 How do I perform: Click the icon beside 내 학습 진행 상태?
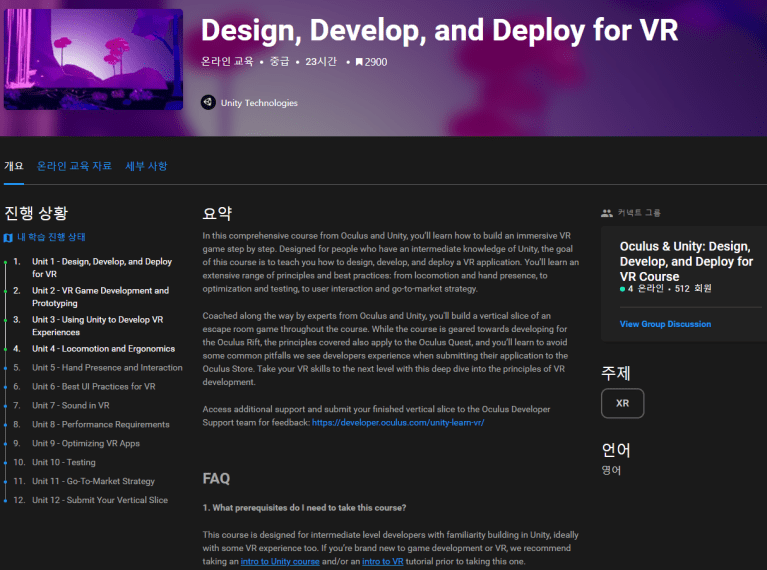9,238
